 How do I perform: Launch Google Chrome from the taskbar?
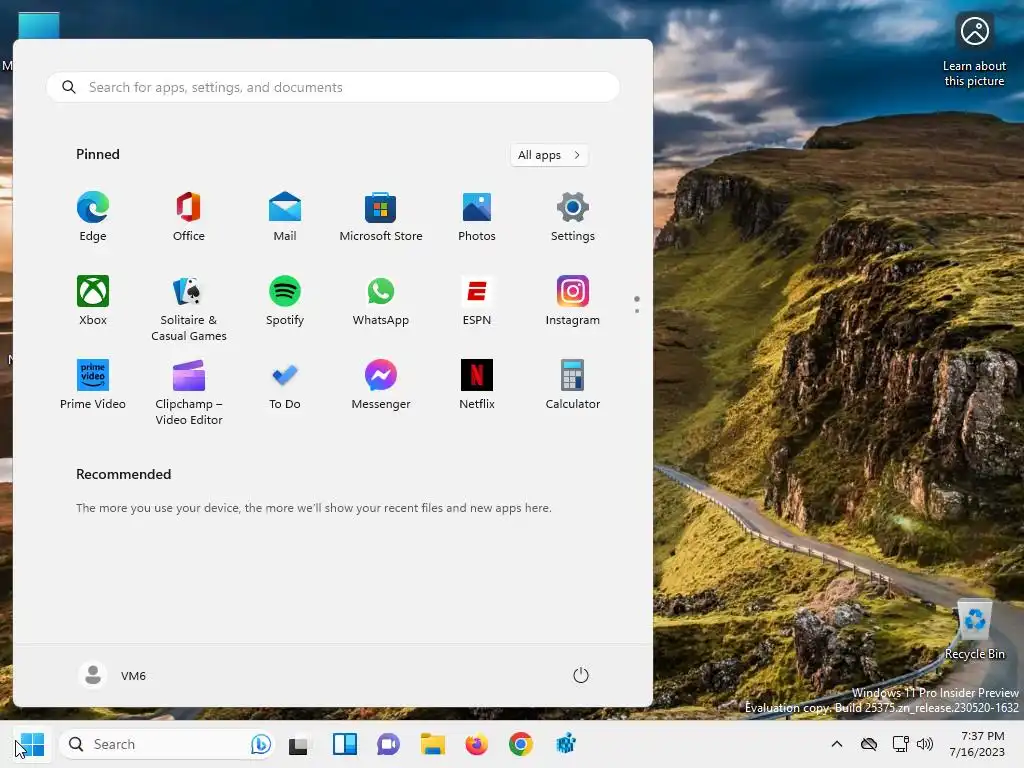(520, 744)
